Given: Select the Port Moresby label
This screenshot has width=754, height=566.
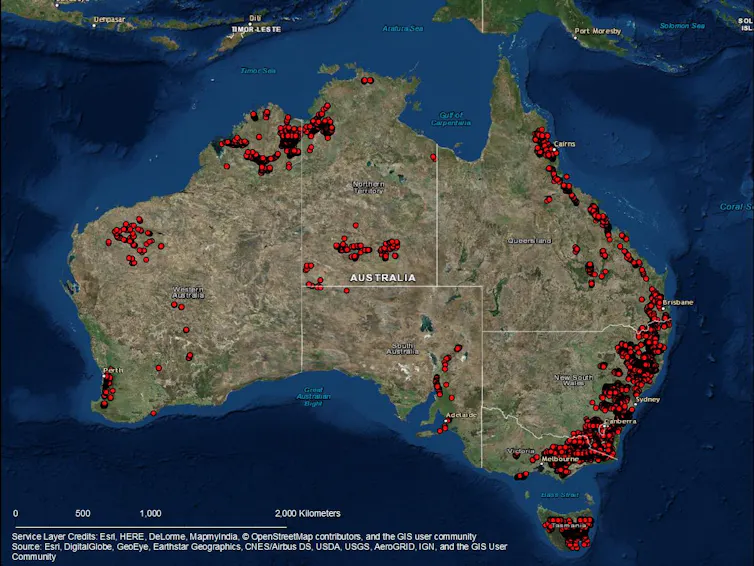Looking at the screenshot, I should [x=596, y=31].
